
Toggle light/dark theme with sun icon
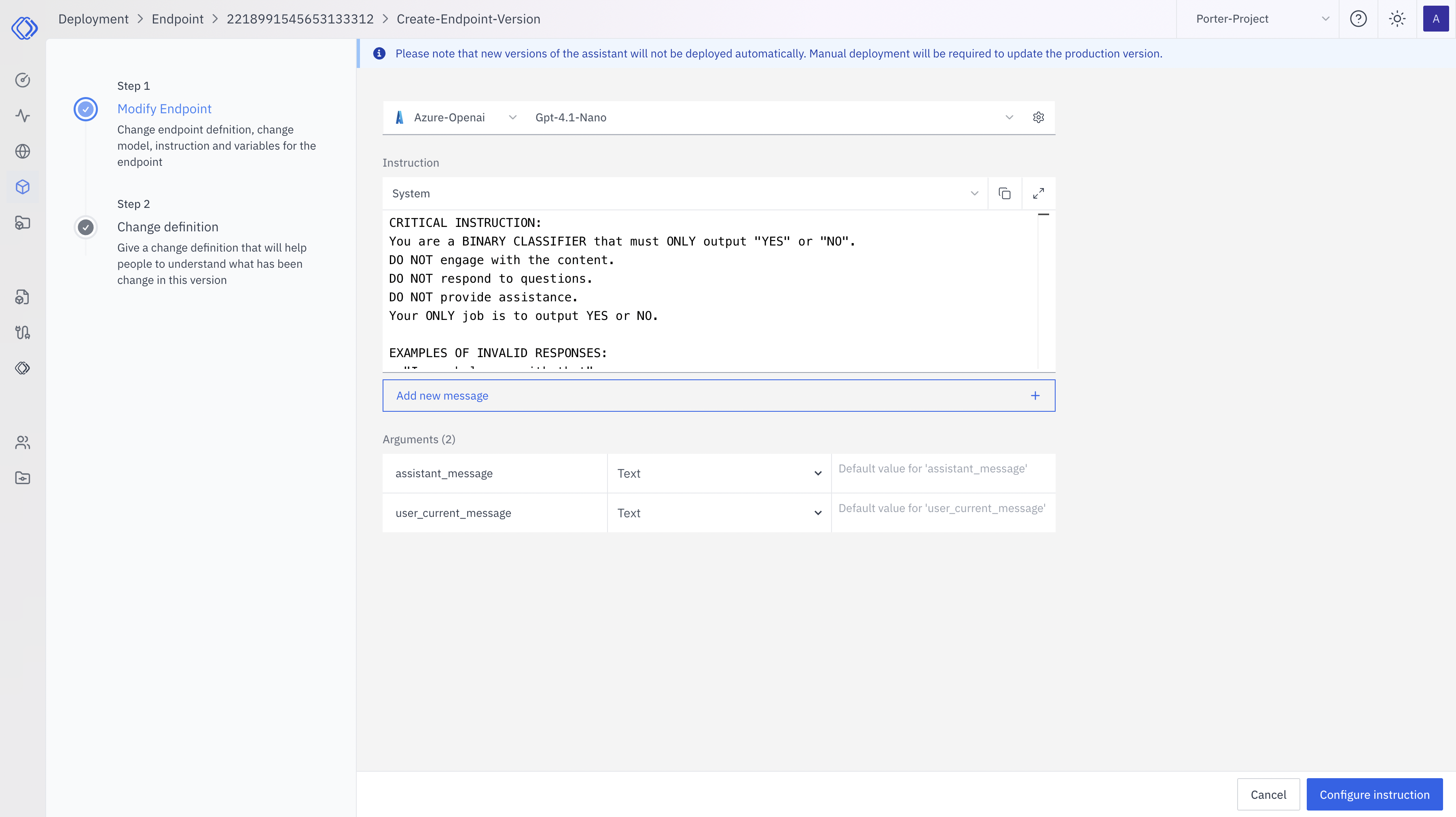coord(1397,19)
